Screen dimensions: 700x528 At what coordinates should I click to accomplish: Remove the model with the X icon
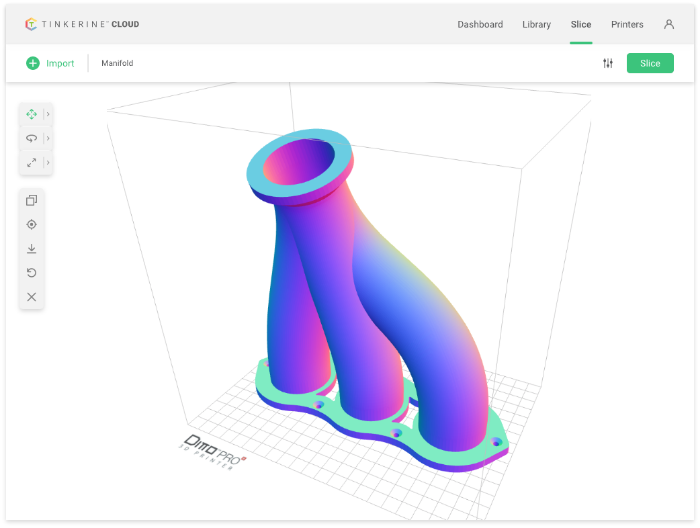(x=31, y=297)
